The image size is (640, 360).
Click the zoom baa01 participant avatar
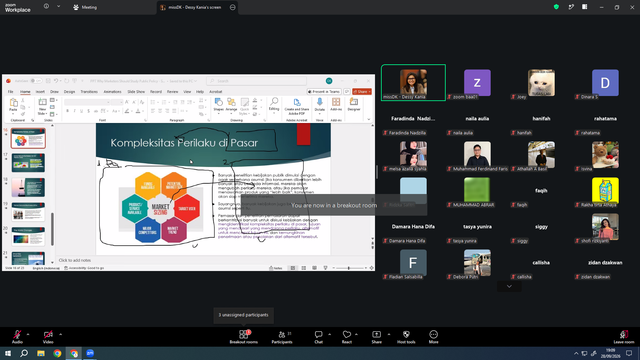pyautogui.click(x=477, y=83)
